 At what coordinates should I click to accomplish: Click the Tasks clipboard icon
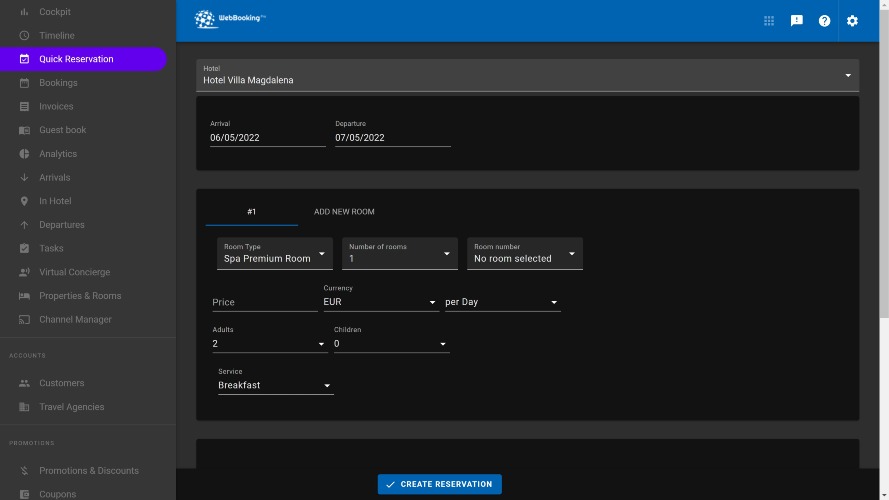24,248
